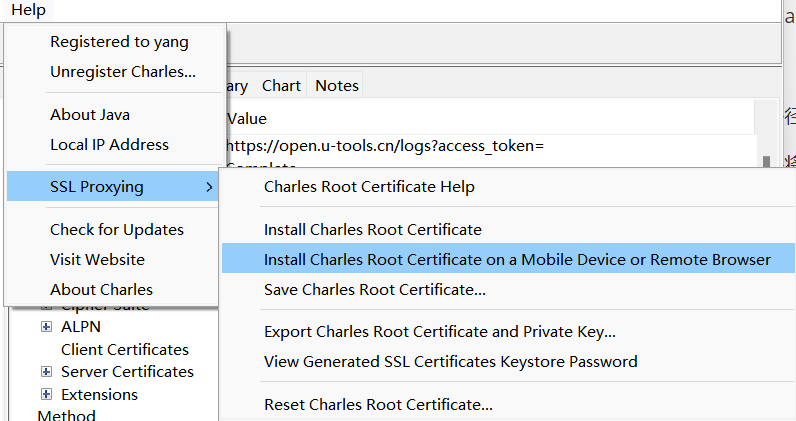Select Client Certificates row
The width and height of the screenshot is (796, 421).
(x=125, y=349)
